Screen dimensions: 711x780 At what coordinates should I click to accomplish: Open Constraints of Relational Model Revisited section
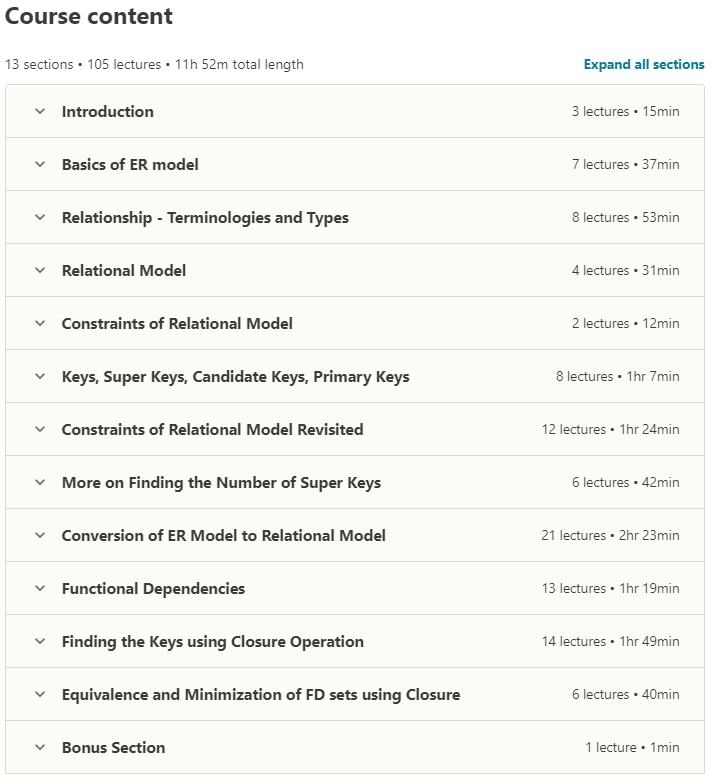point(212,430)
